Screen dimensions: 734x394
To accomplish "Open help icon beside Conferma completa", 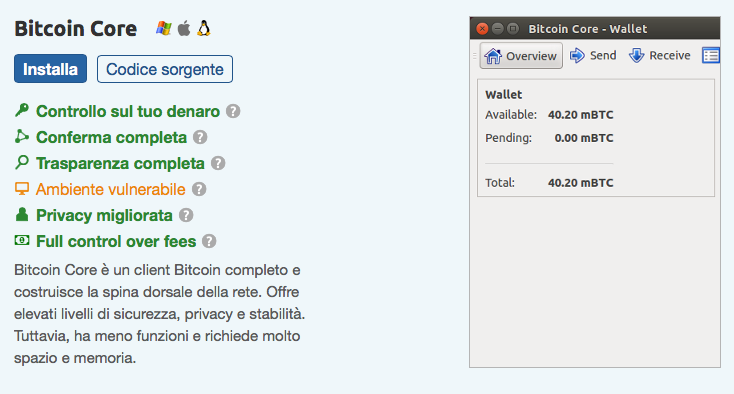I will pyautogui.click(x=200, y=137).
